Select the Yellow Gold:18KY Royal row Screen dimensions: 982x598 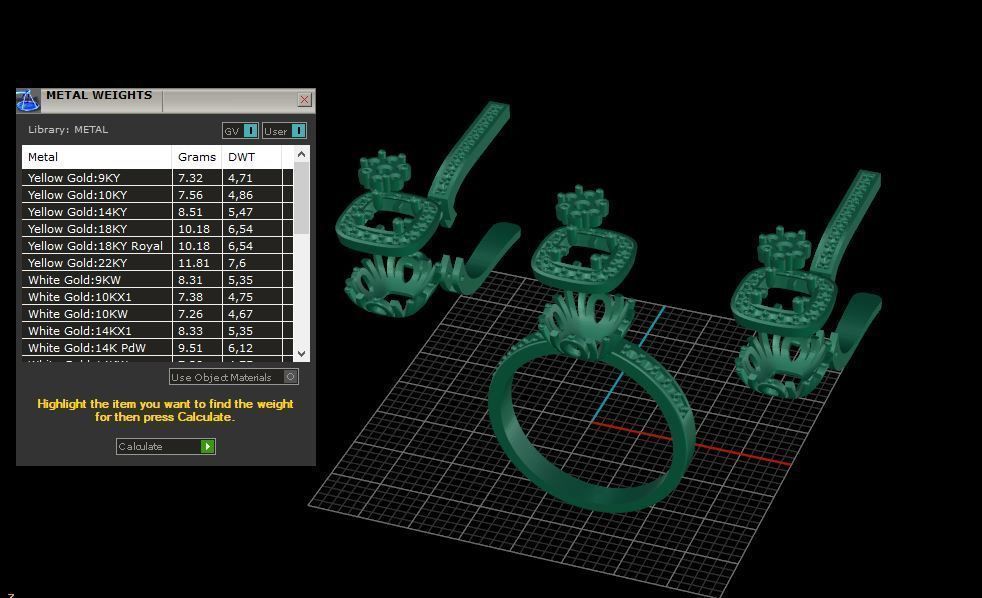[x=158, y=245]
